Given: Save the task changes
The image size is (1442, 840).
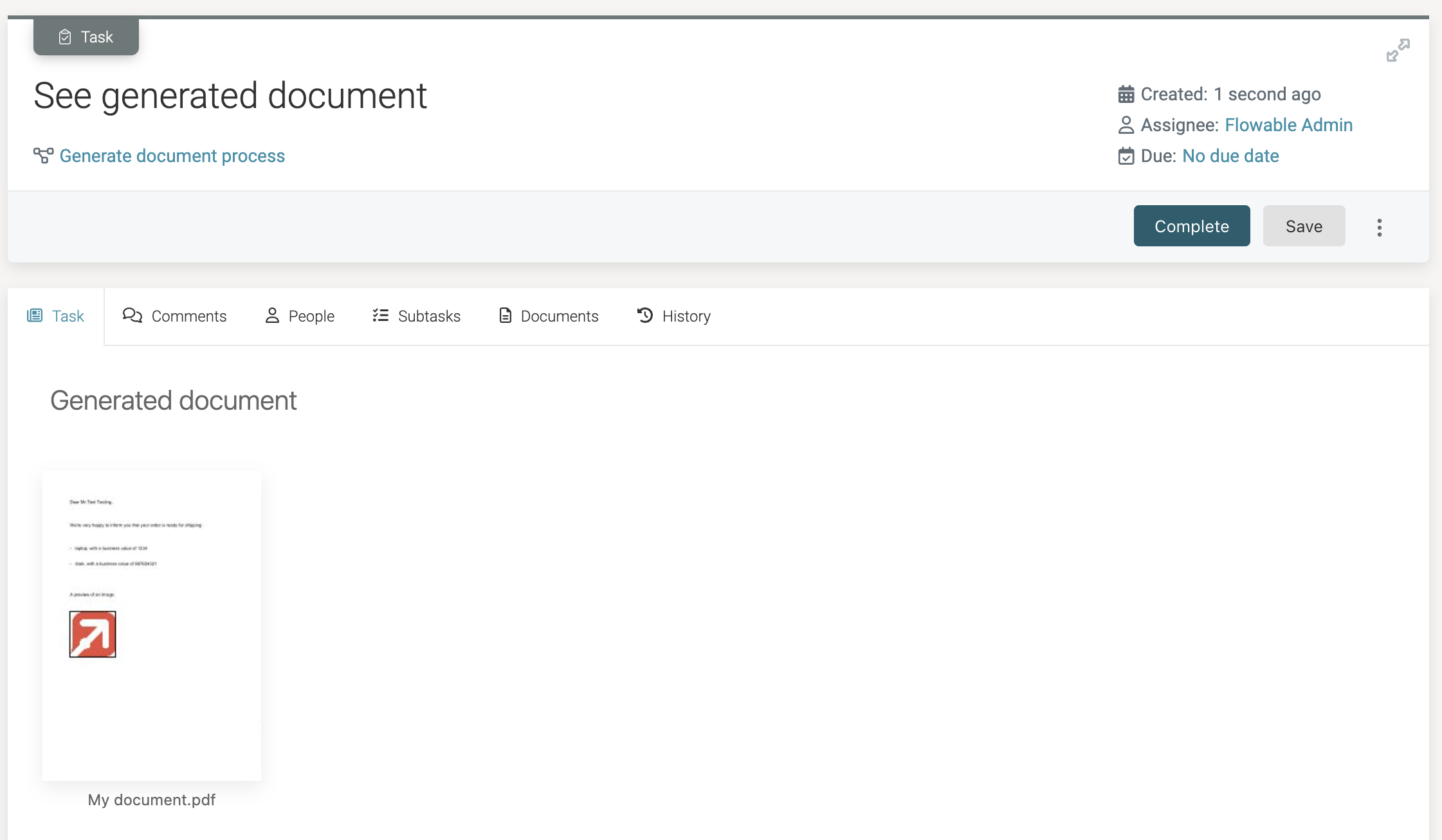Looking at the screenshot, I should [1304, 226].
